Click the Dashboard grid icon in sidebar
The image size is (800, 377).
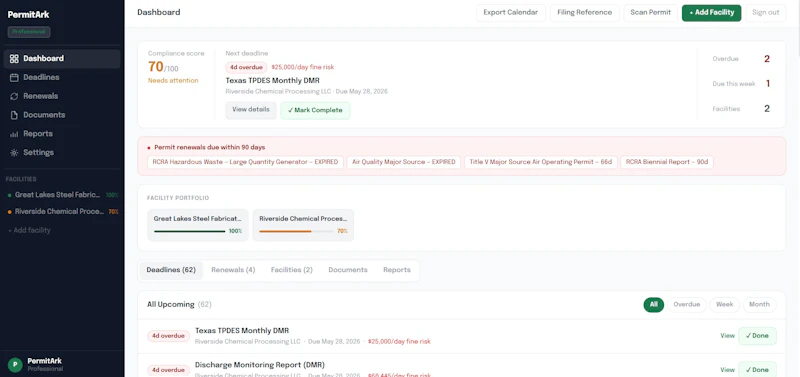(14, 59)
